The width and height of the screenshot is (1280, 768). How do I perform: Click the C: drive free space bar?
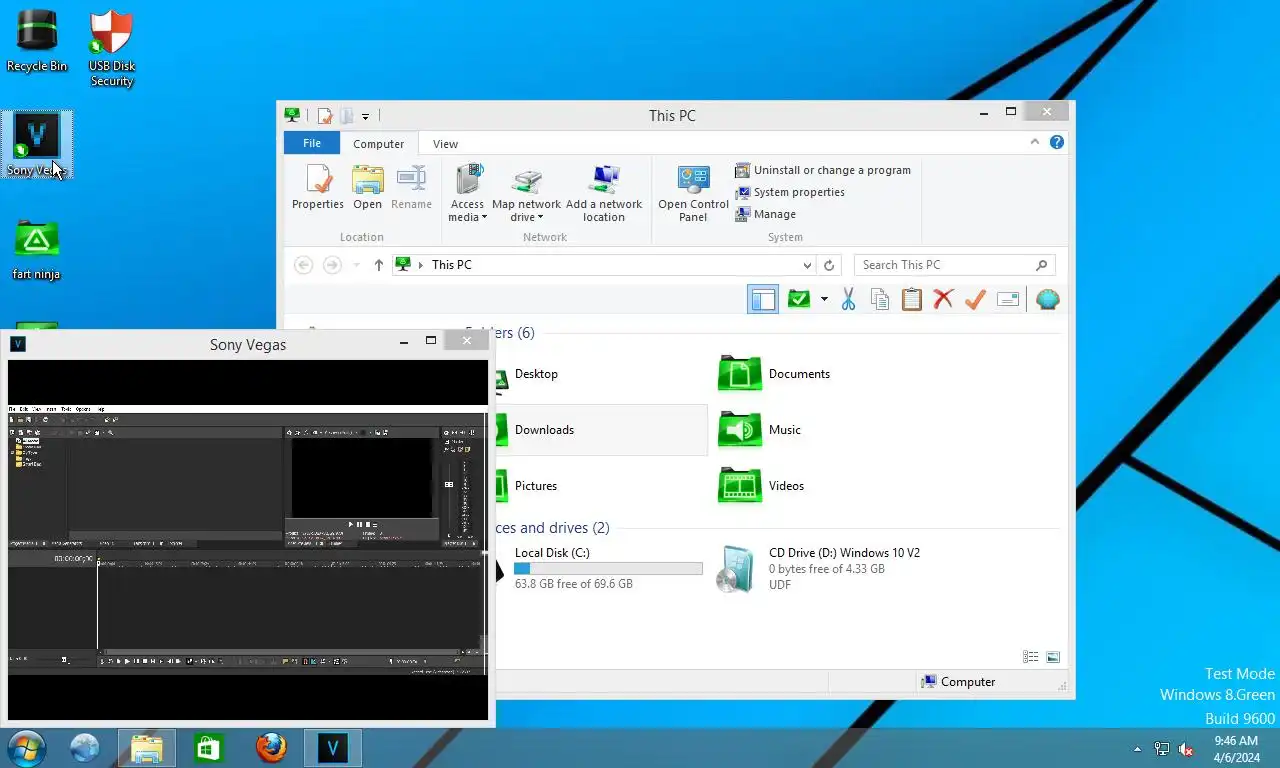click(608, 569)
